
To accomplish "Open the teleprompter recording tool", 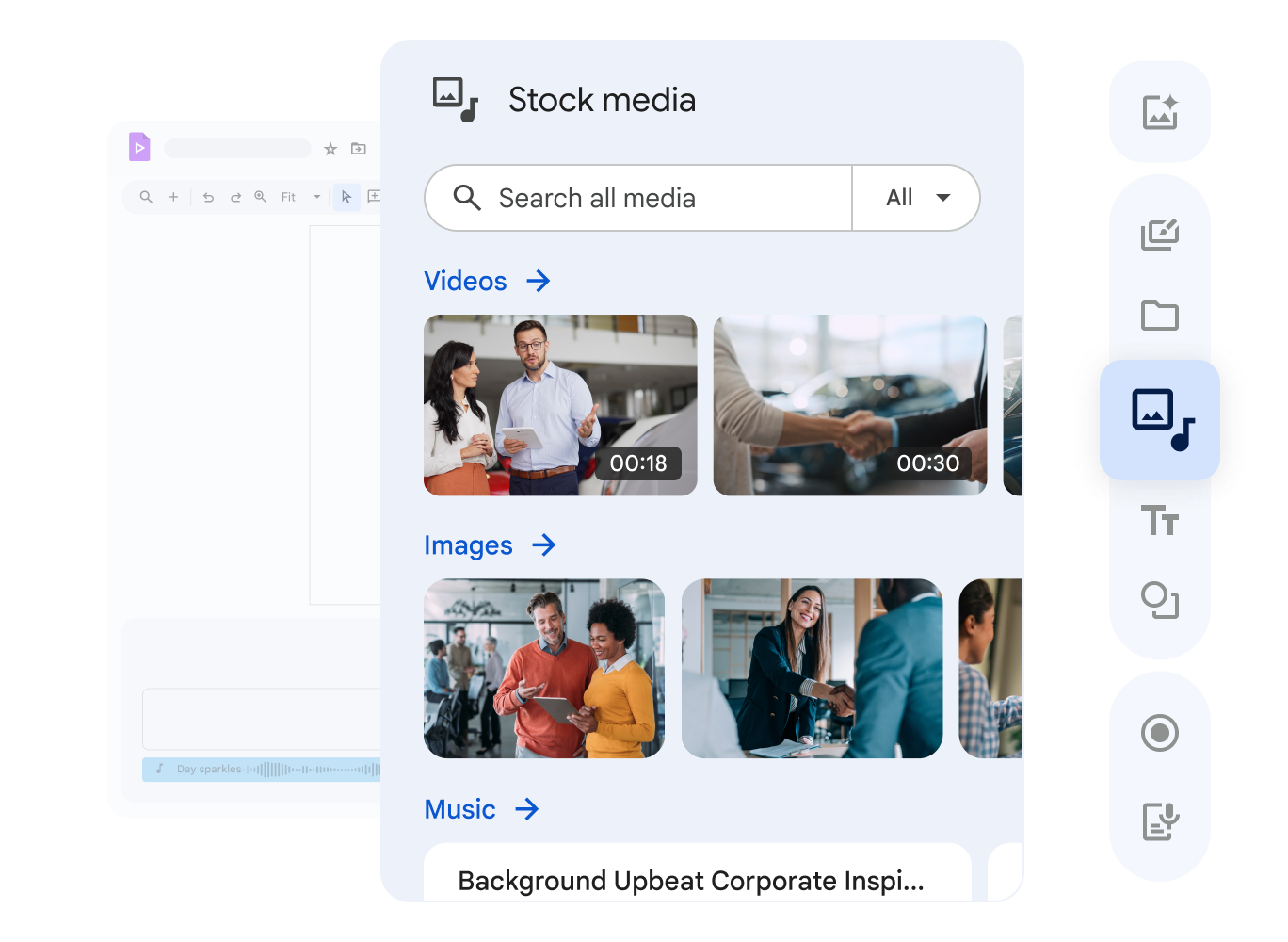I will point(1159,820).
